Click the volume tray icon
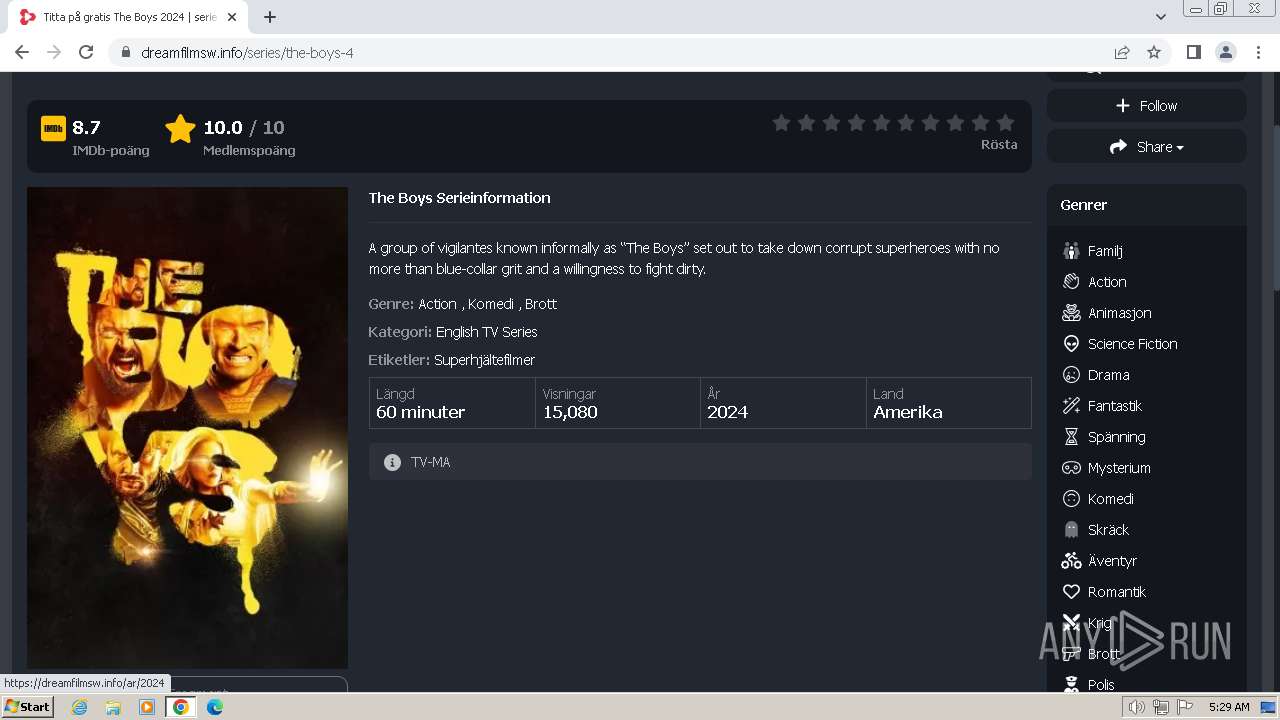 1136,707
